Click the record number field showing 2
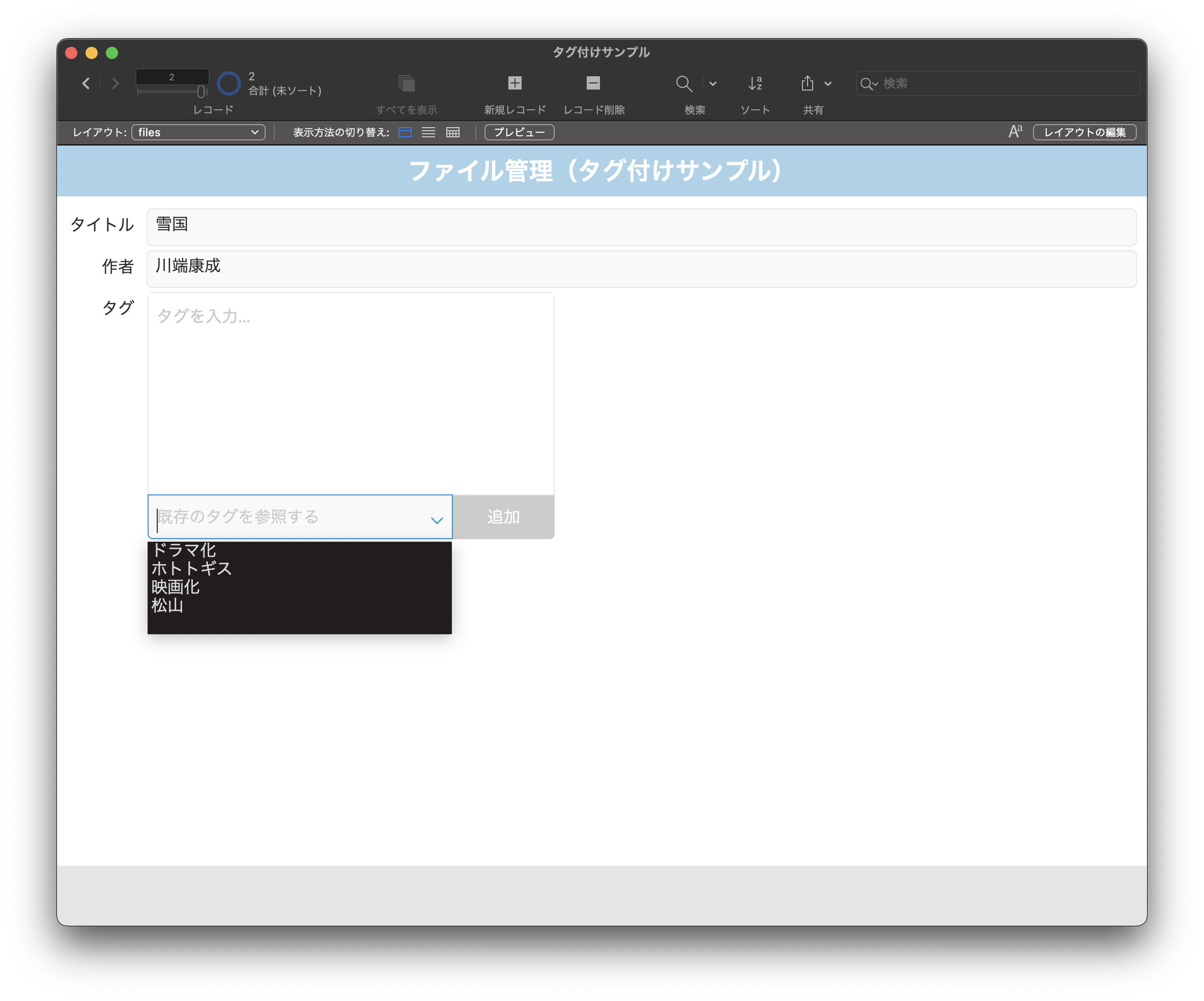The image size is (1204, 1001). [x=172, y=77]
